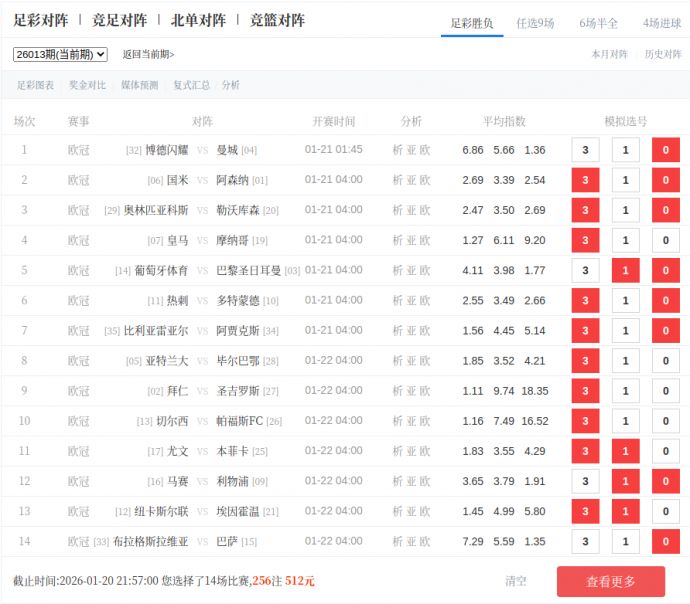This screenshot has height=604, width=690.
Task: Open the 4场进球 tab
Action: point(661,23)
